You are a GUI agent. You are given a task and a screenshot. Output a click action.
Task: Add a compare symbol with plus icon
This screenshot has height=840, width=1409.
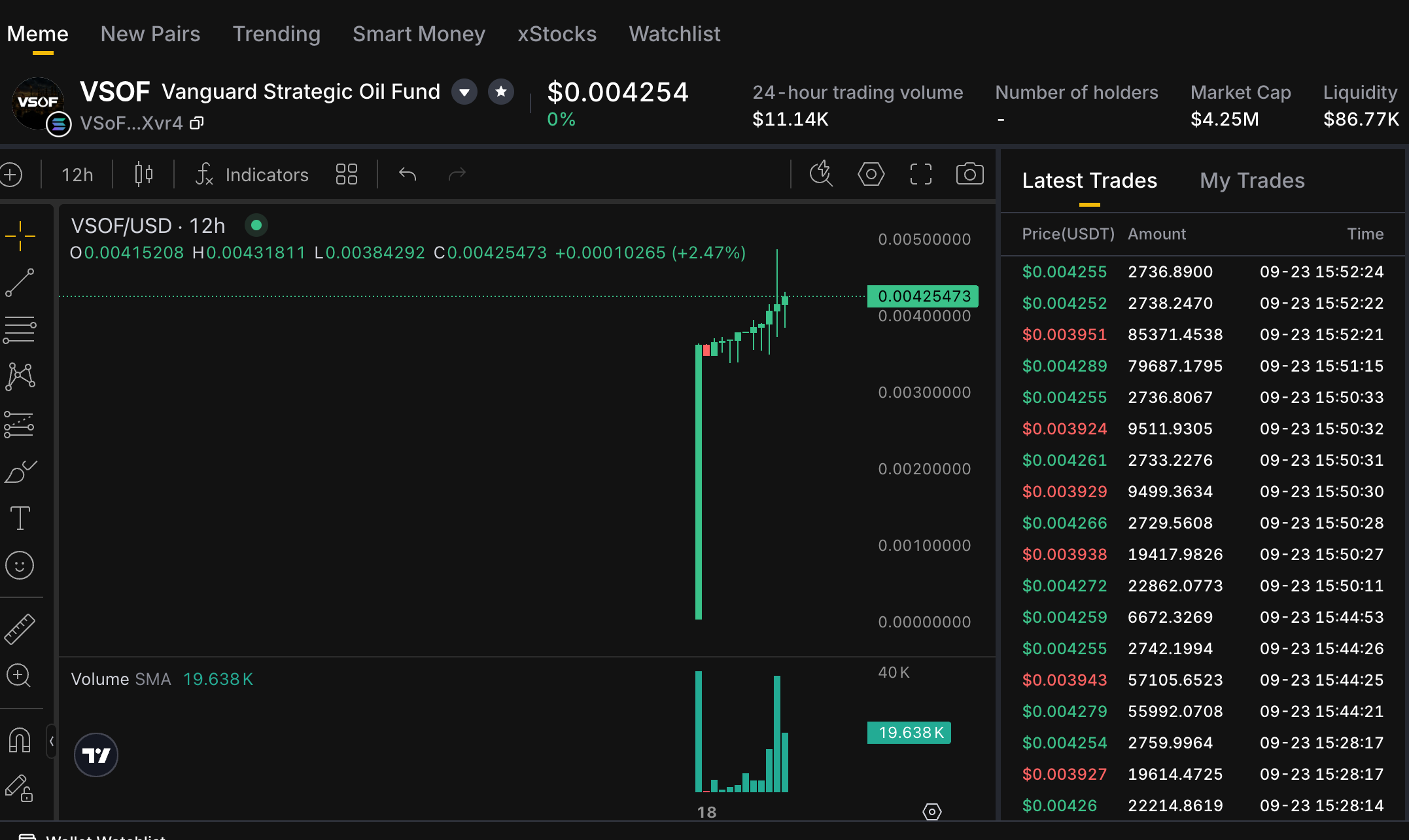coord(11,175)
